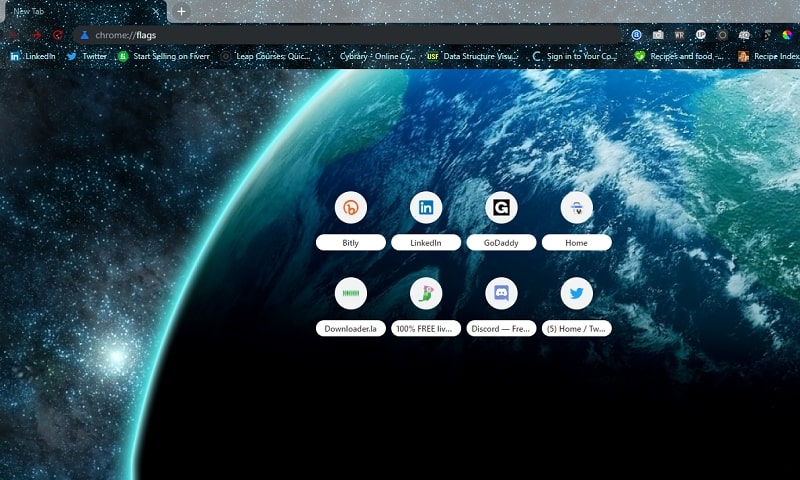
Task: Open 'Cybrary - Online Cy...' bookmark
Action: point(378,56)
